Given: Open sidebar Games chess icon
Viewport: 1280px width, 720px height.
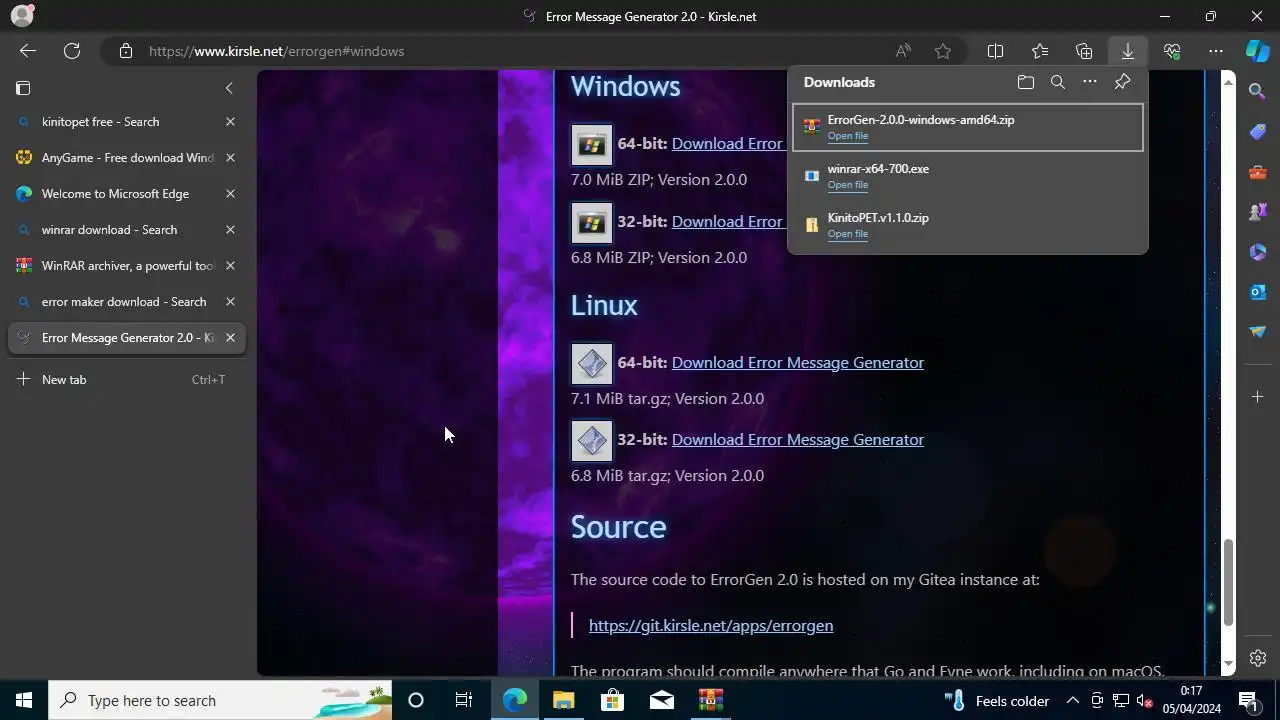Looking at the screenshot, I should pos(1258,212).
